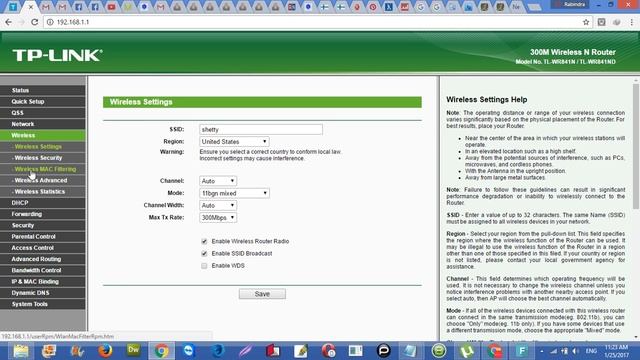640x360 pixels.
Task: Open File Explorer from the taskbar
Action: [20, 351]
